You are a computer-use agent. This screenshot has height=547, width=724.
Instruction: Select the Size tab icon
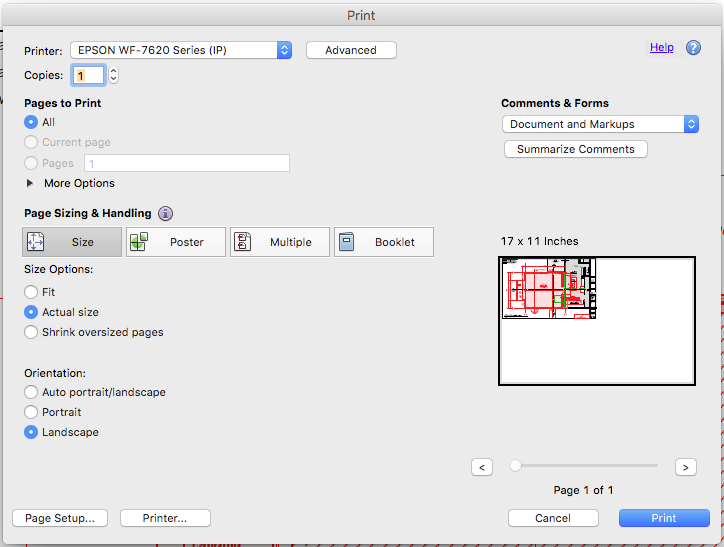36,242
